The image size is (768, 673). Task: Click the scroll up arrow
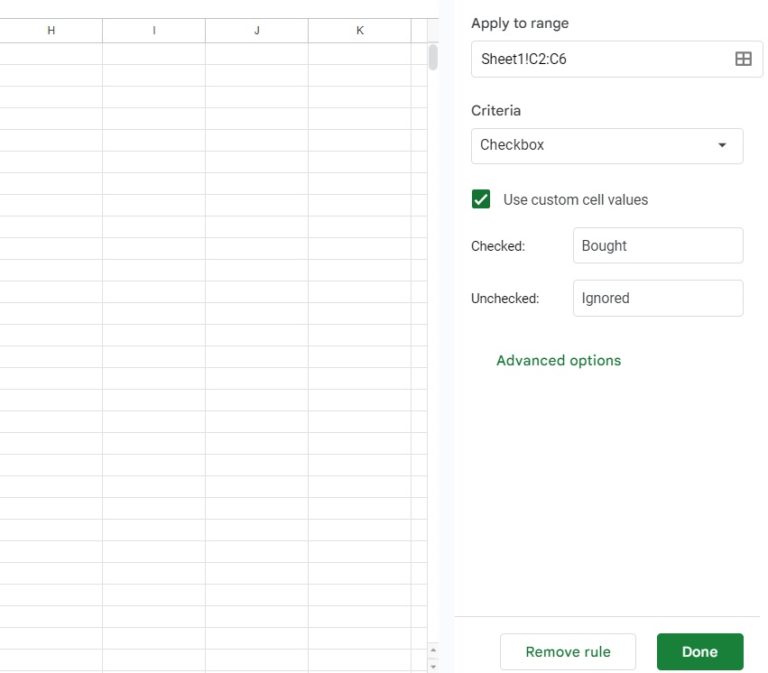433,650
